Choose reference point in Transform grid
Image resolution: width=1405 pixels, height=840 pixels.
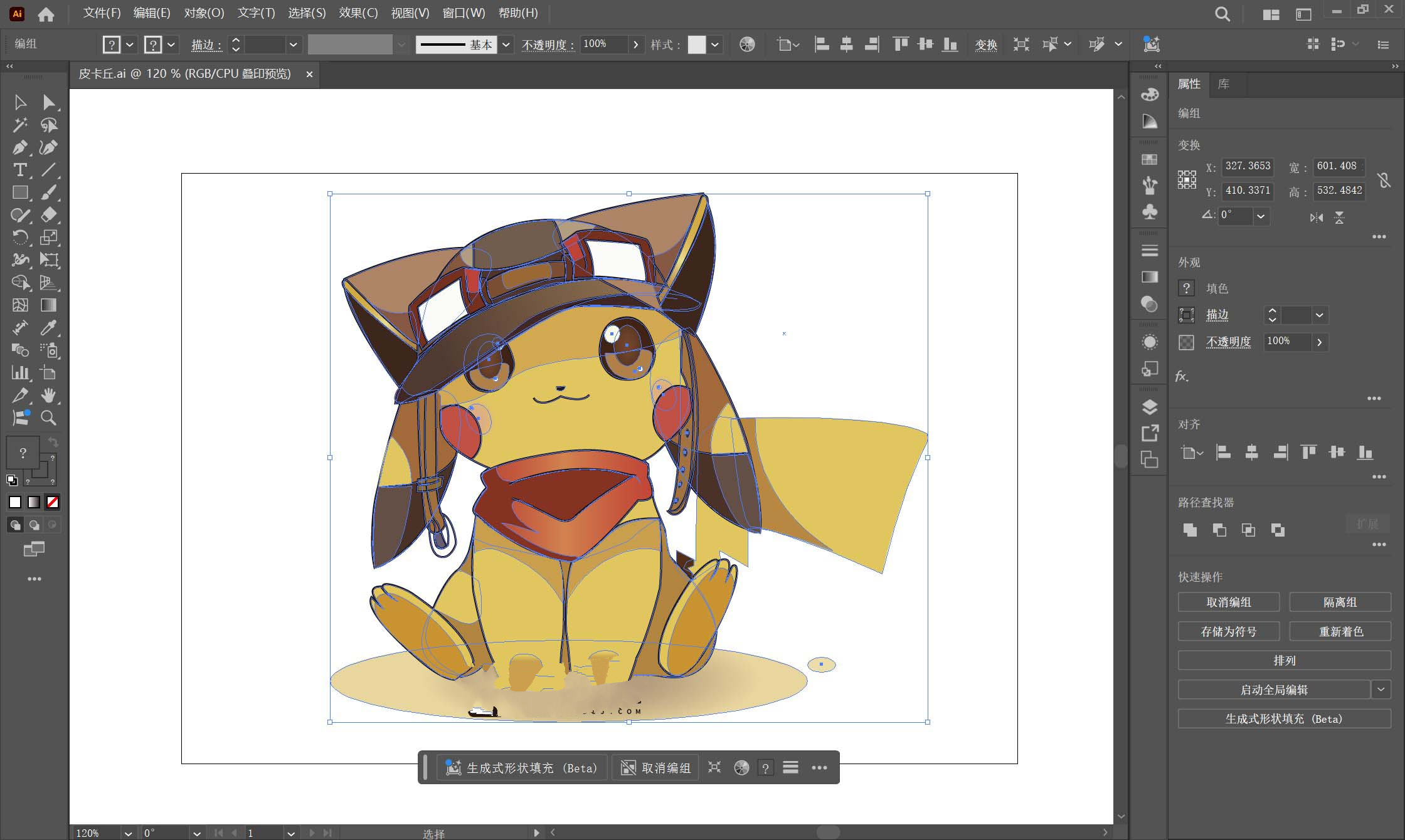click(x=1187, y=180)
